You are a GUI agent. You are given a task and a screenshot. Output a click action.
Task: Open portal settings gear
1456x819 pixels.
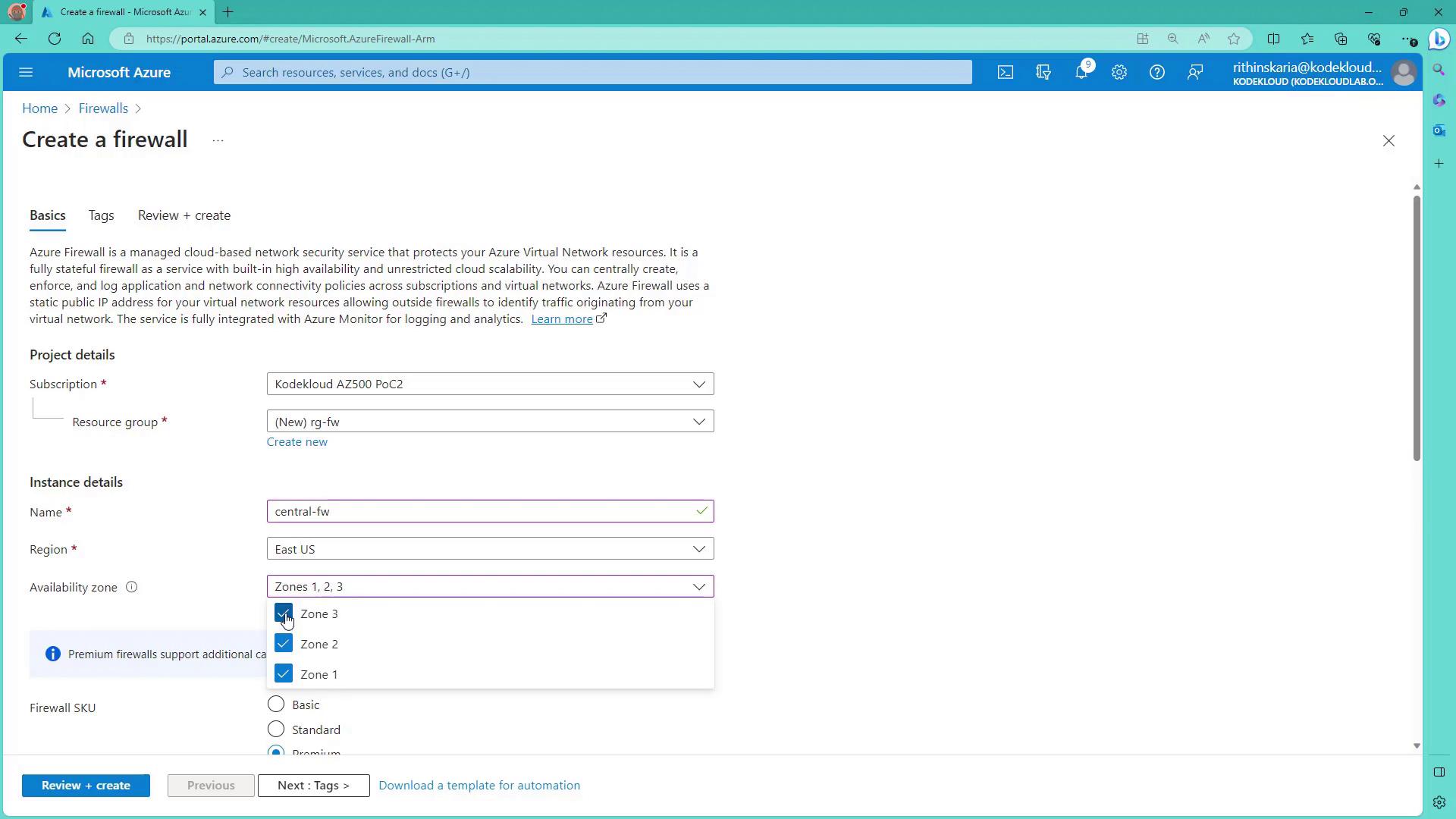pos(1119,73)
